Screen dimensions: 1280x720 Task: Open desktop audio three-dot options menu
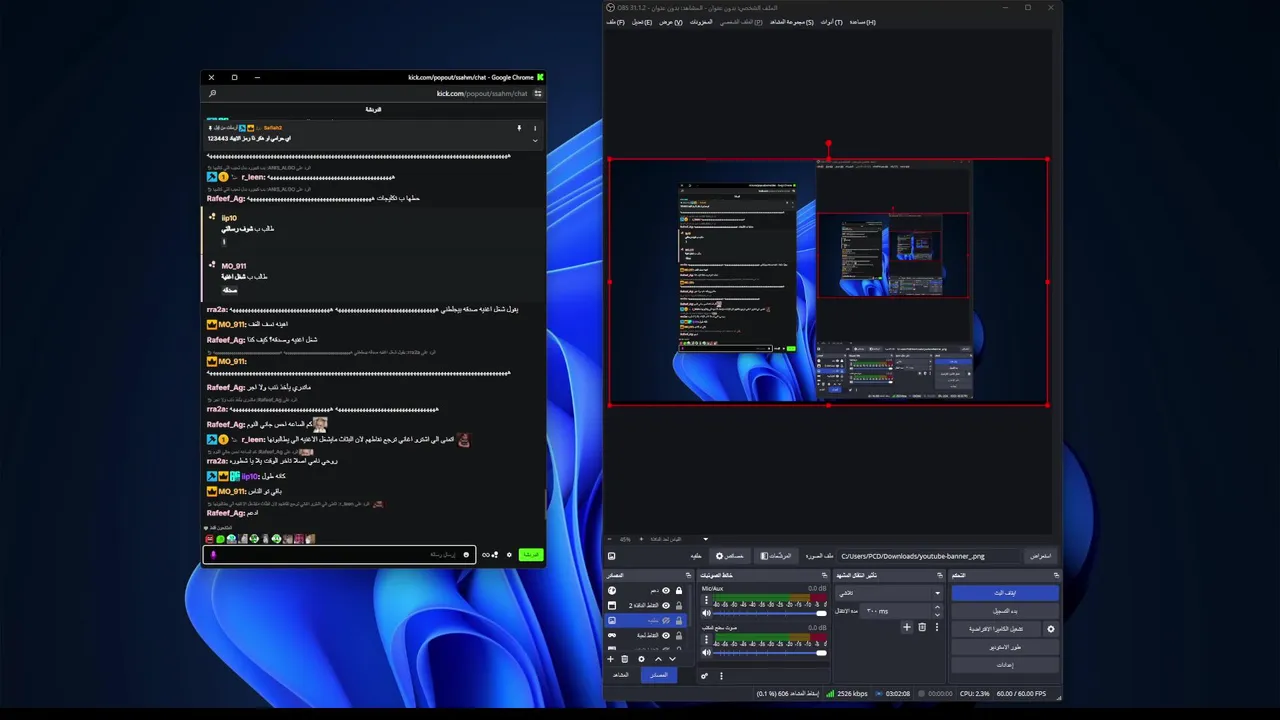pos(706,639)
